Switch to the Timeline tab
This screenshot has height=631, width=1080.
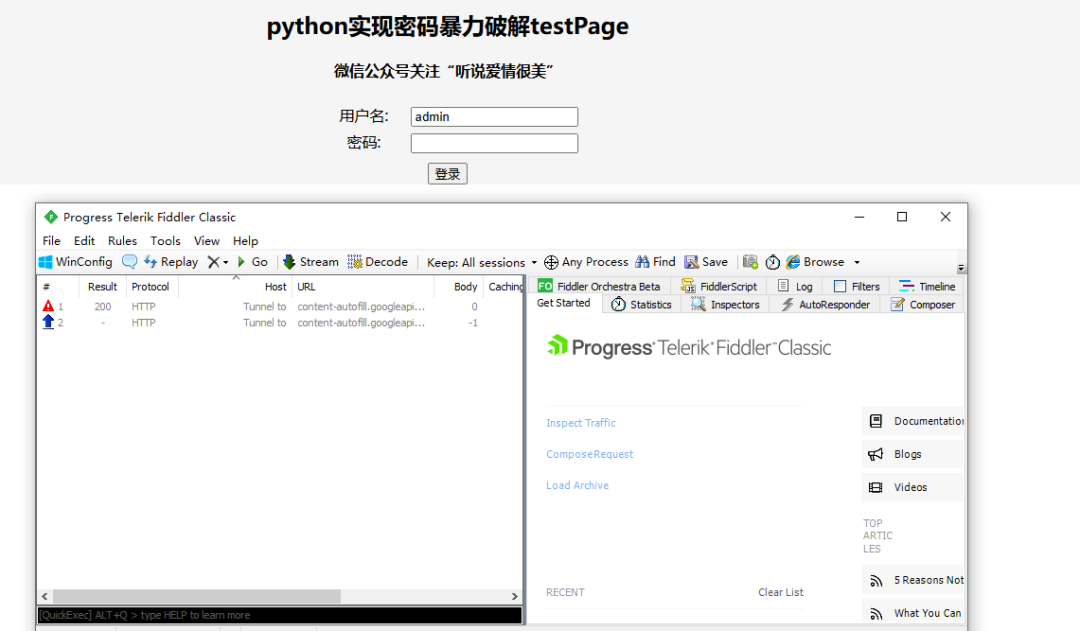point(927,286)
